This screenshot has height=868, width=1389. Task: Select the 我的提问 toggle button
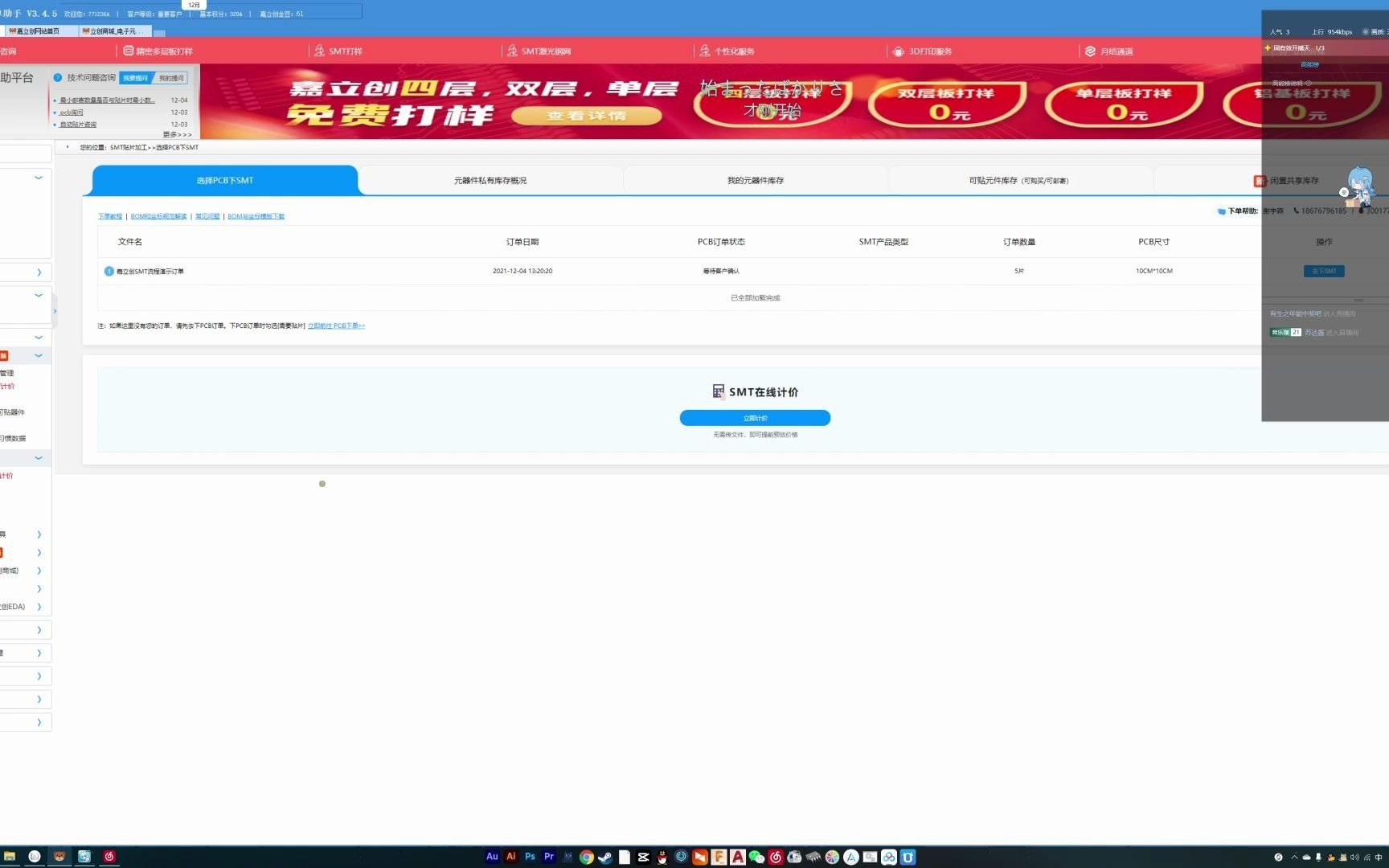(171, 78)
